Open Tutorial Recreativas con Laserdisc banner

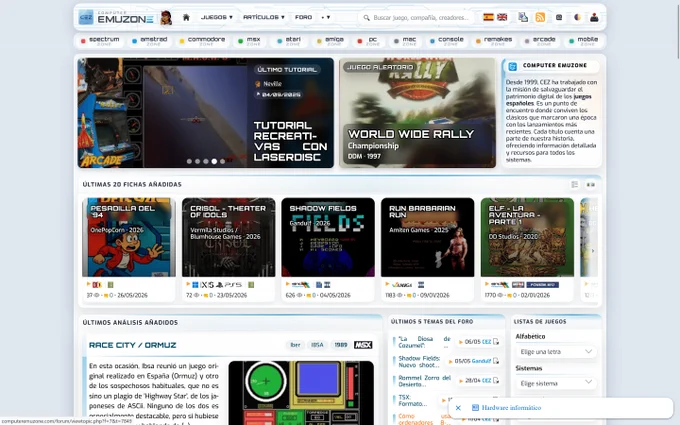click(x=206, y=113)
